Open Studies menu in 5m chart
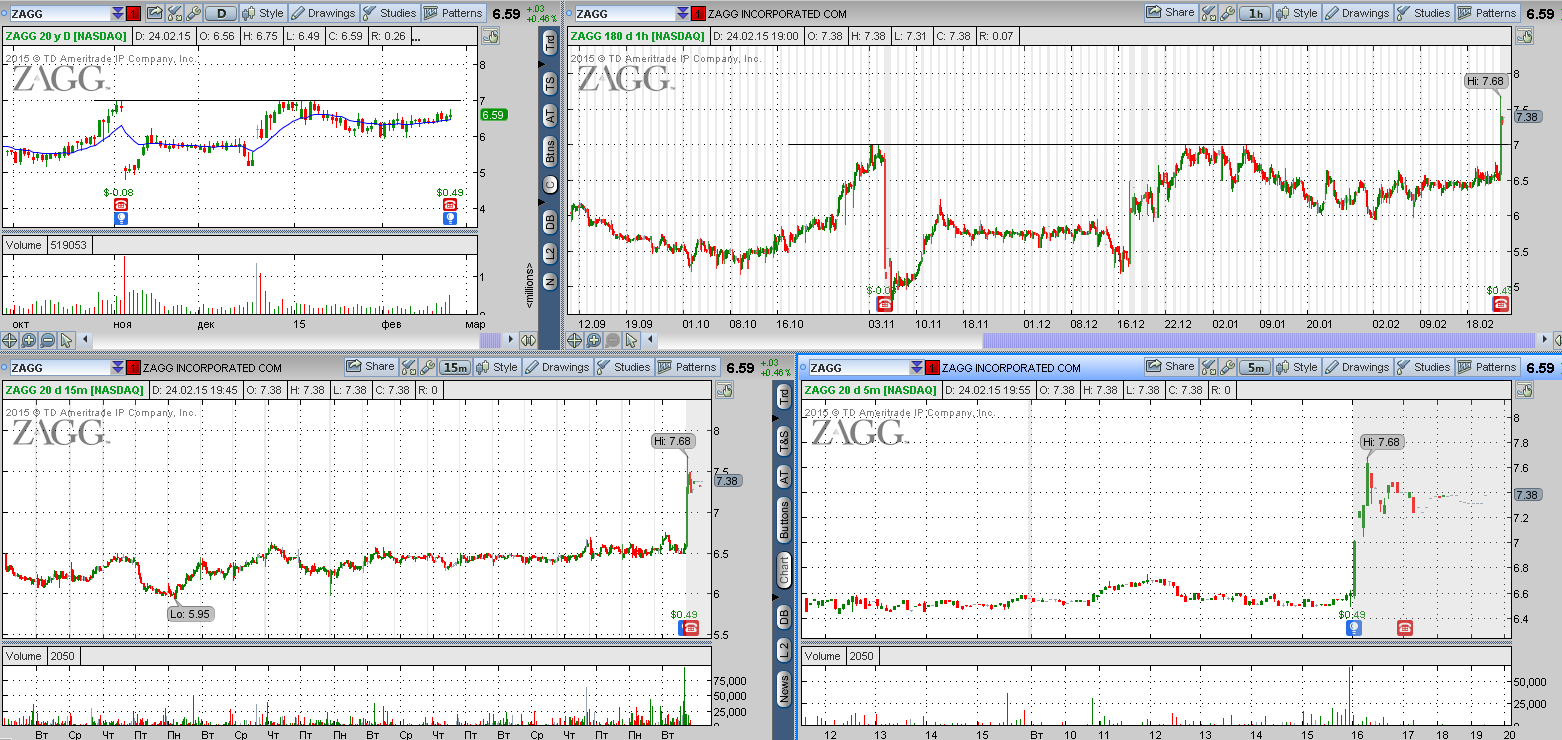This screenshot has width=1562, height=740. coord(1424,367)
